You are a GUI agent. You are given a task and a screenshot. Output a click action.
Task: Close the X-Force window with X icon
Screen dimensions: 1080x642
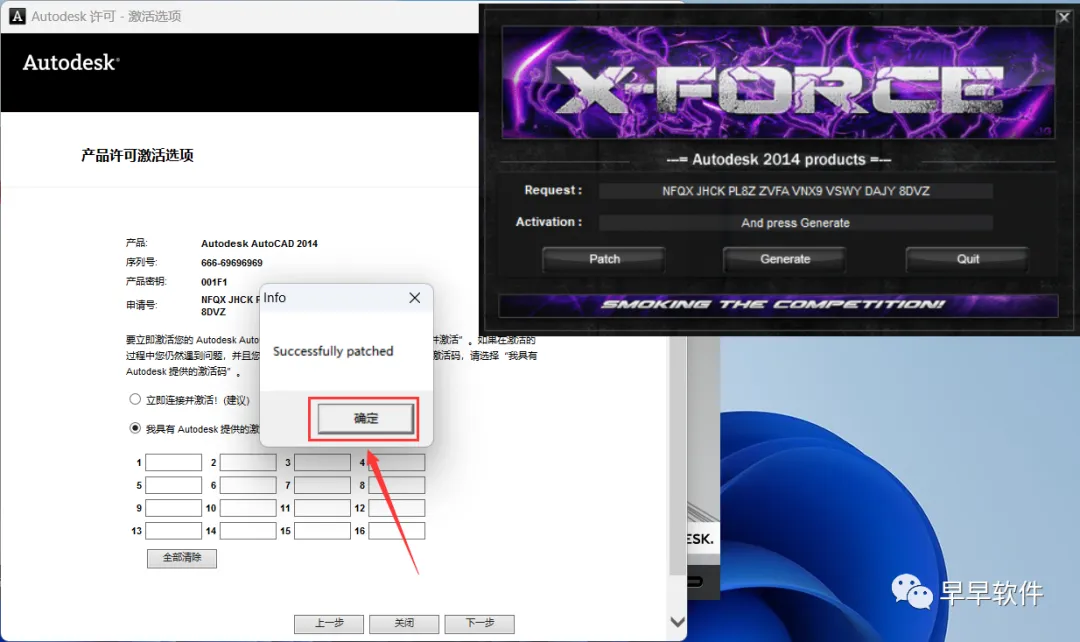click(x=1064, y=17)
